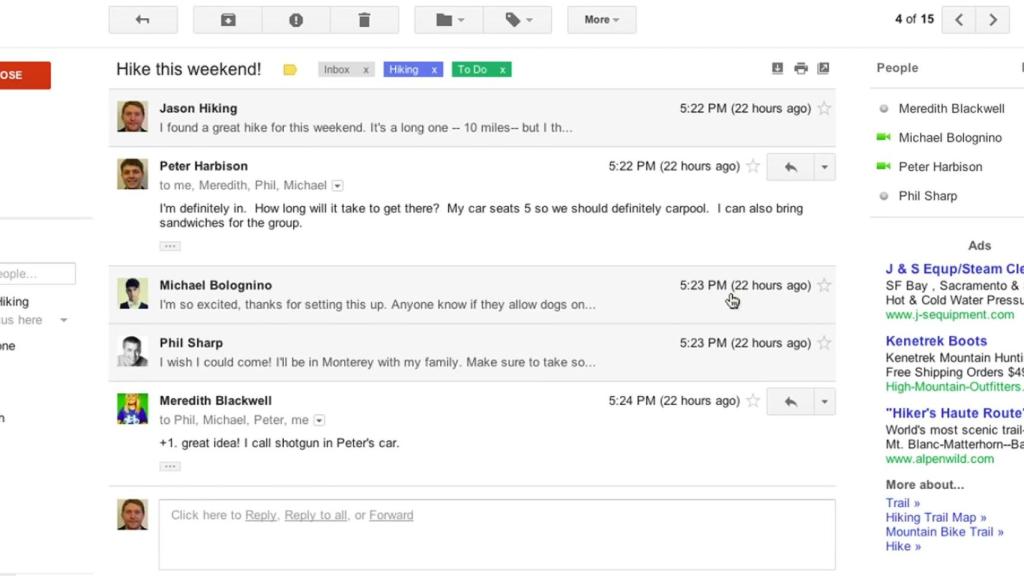Expand recipient details on Peter's message
Screen dimensions: 1024x576
tap(337, 185)
